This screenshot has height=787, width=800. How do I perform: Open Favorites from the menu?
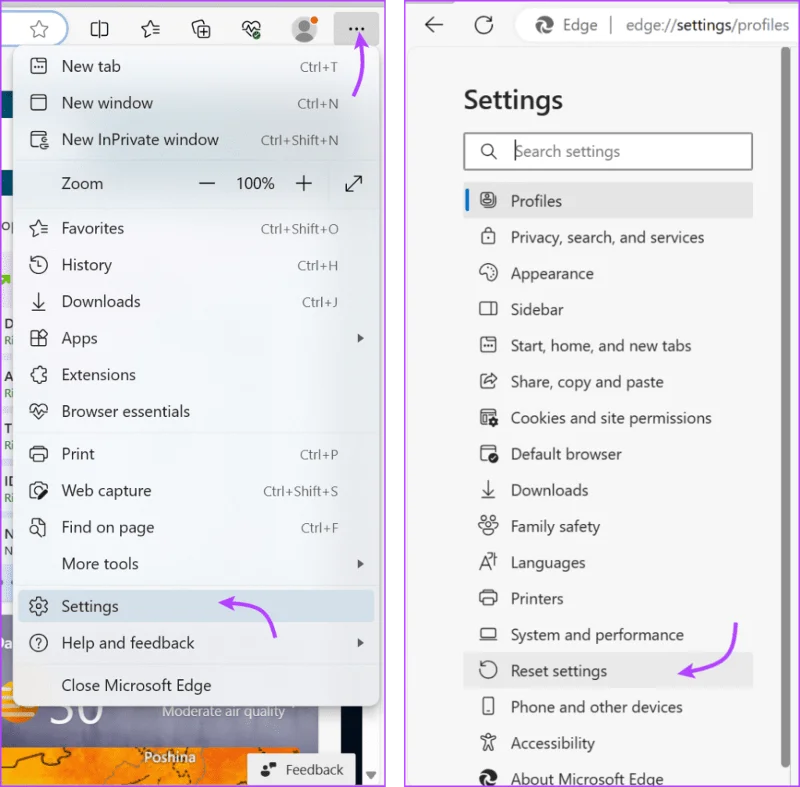coord(196,229)
